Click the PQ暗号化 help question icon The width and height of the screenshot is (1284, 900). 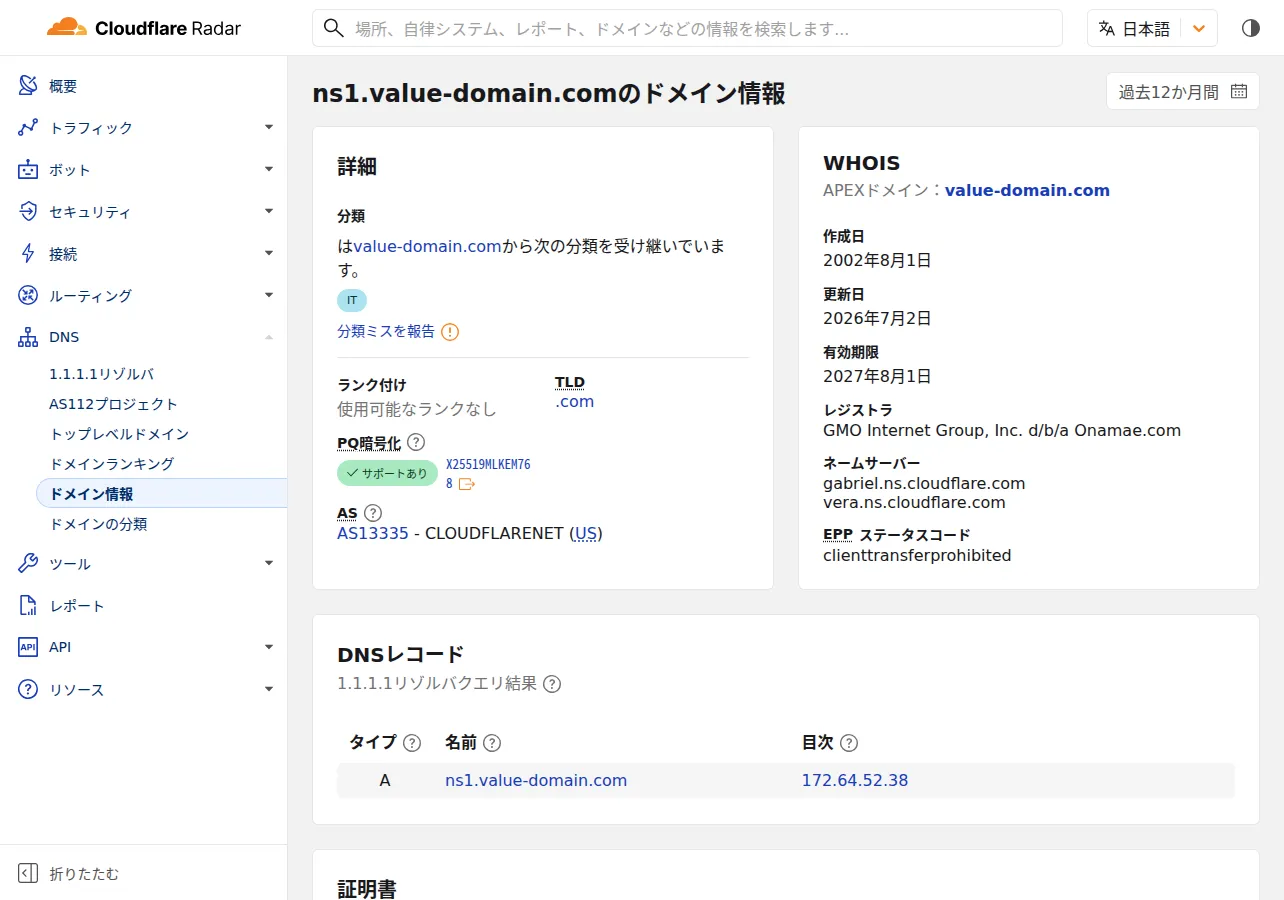[x=416, y=442]
